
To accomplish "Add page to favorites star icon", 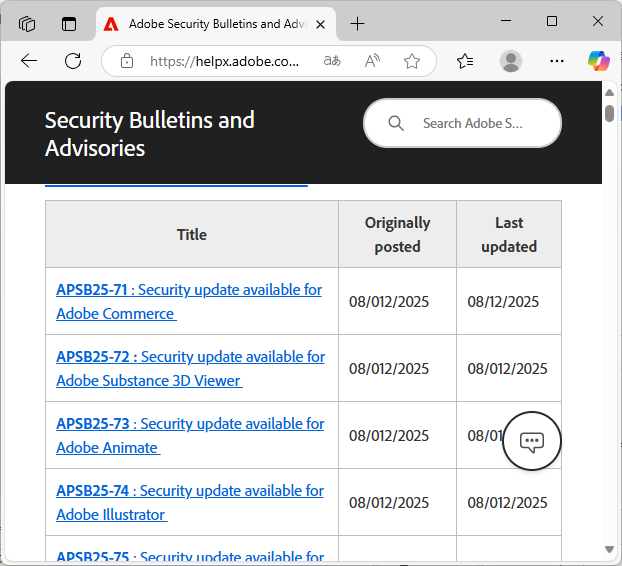I will pos(412,61).
